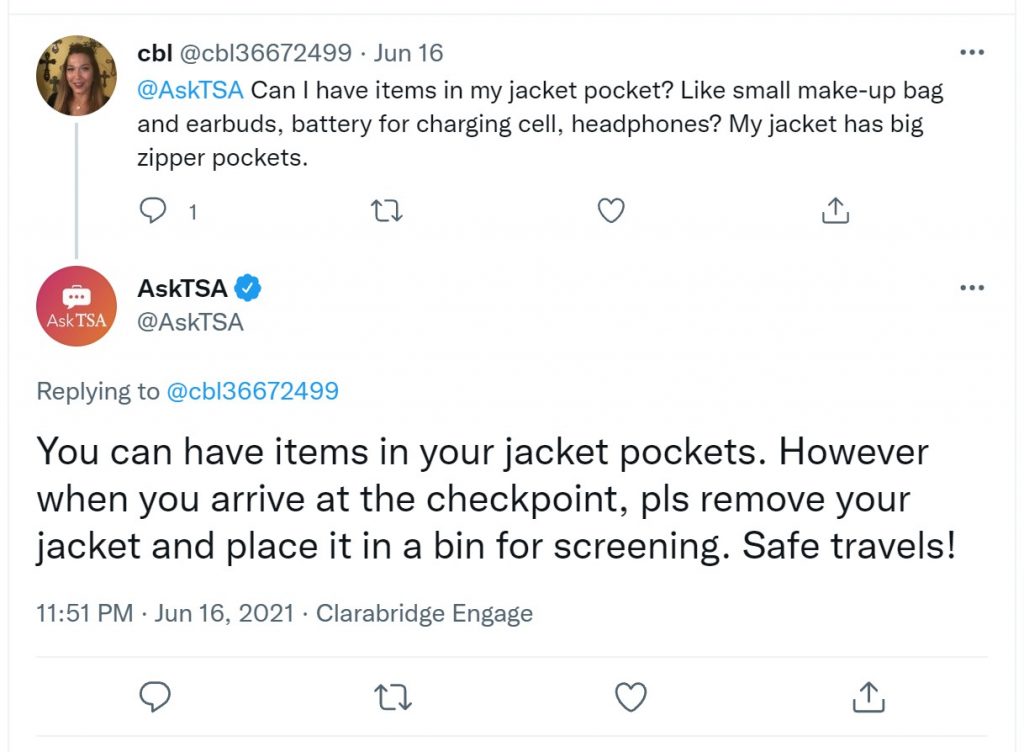The image size is (1024, 752).
Task: Like cbl's tweet with heart icon
Action: coord(611,211)
